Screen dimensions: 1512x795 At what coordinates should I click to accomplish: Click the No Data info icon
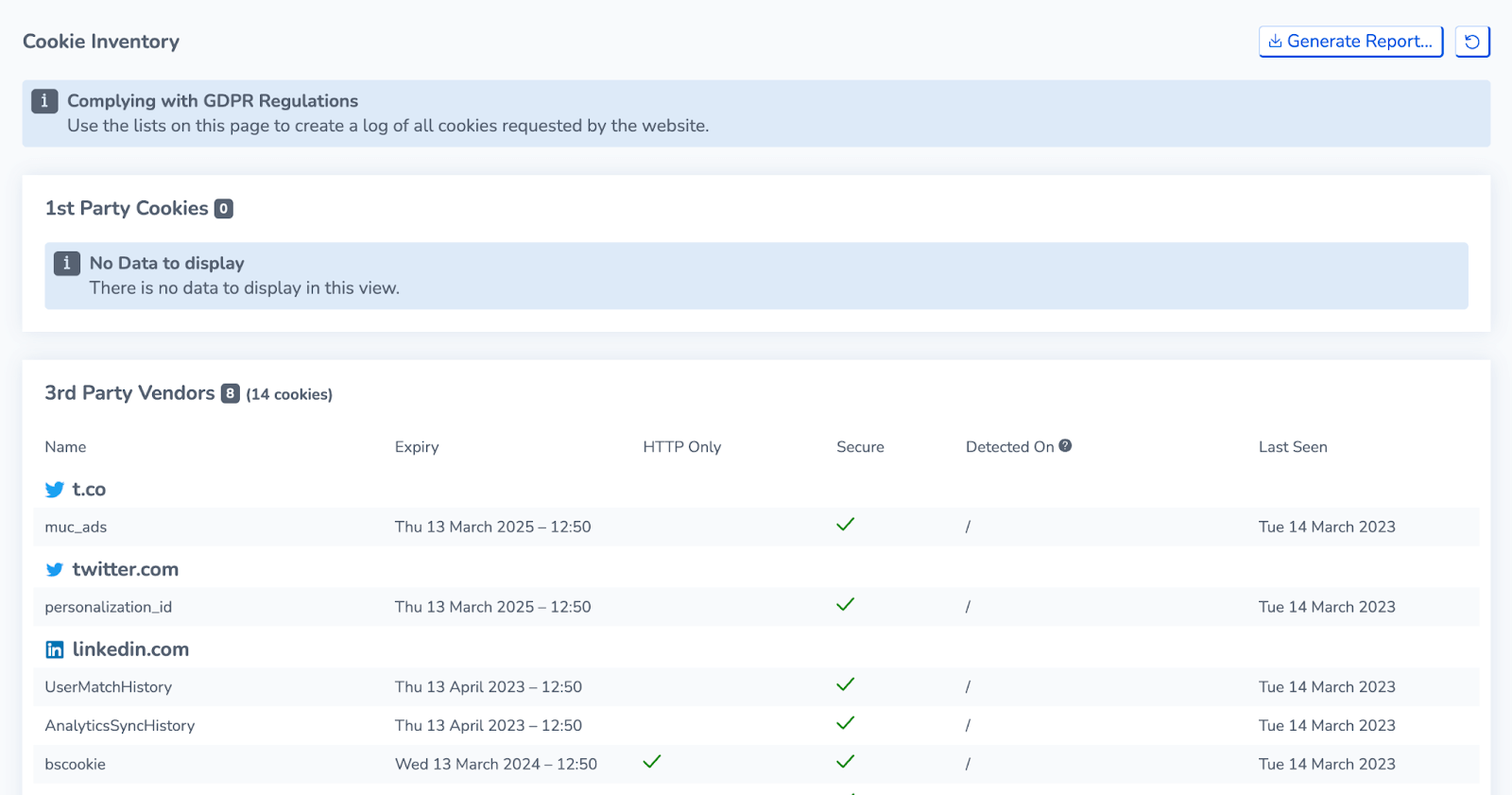(66, 264)
